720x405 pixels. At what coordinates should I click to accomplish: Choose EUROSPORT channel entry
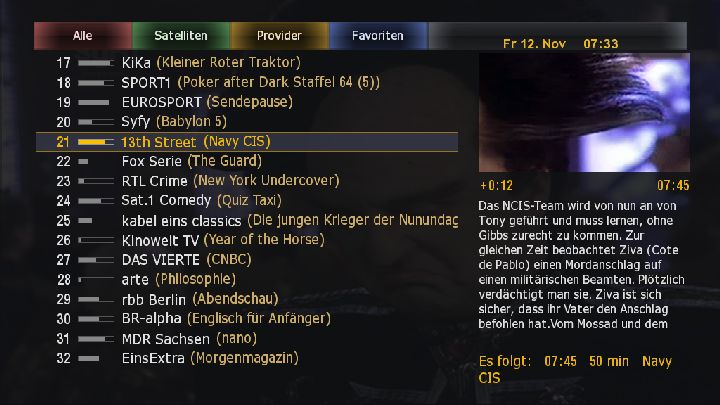(247, 102)
